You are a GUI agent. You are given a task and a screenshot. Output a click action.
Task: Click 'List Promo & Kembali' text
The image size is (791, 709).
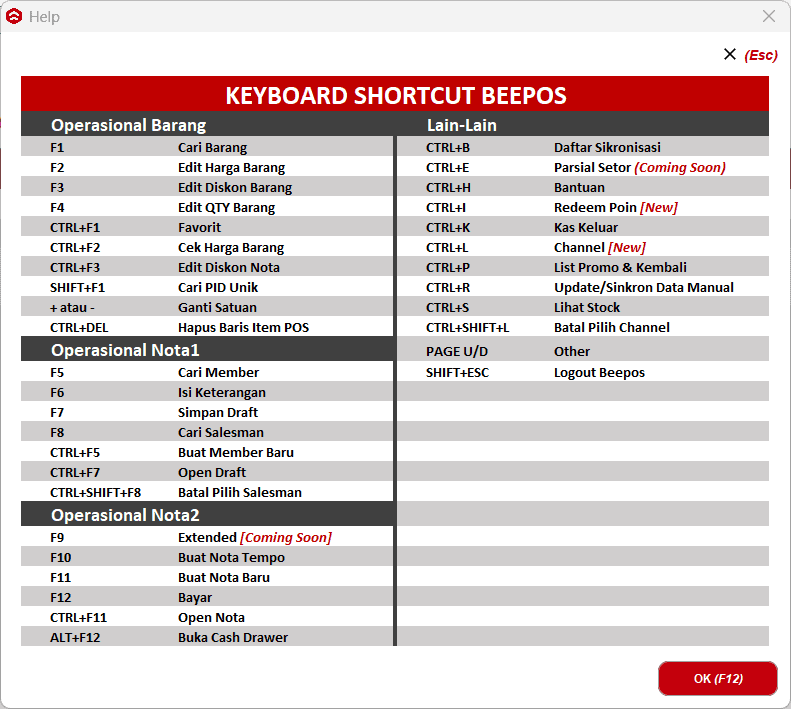[620, 267]
